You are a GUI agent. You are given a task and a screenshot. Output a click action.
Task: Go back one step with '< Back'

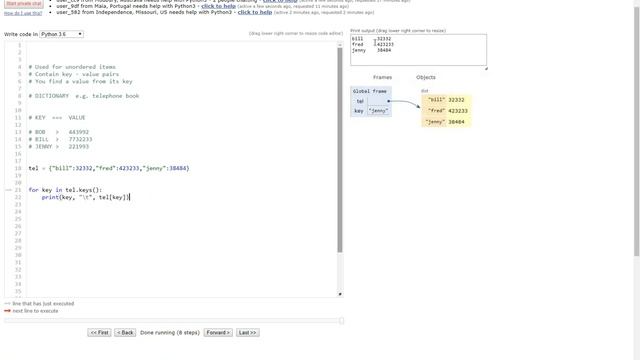click(x=125, y=333)
